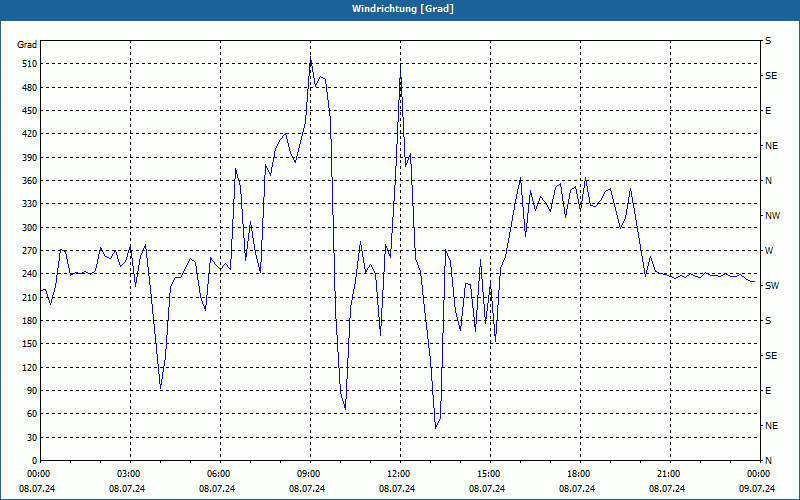Screen dimensions: 800x500
Task: Click the y-axis value 450
Action: (30, 111)
